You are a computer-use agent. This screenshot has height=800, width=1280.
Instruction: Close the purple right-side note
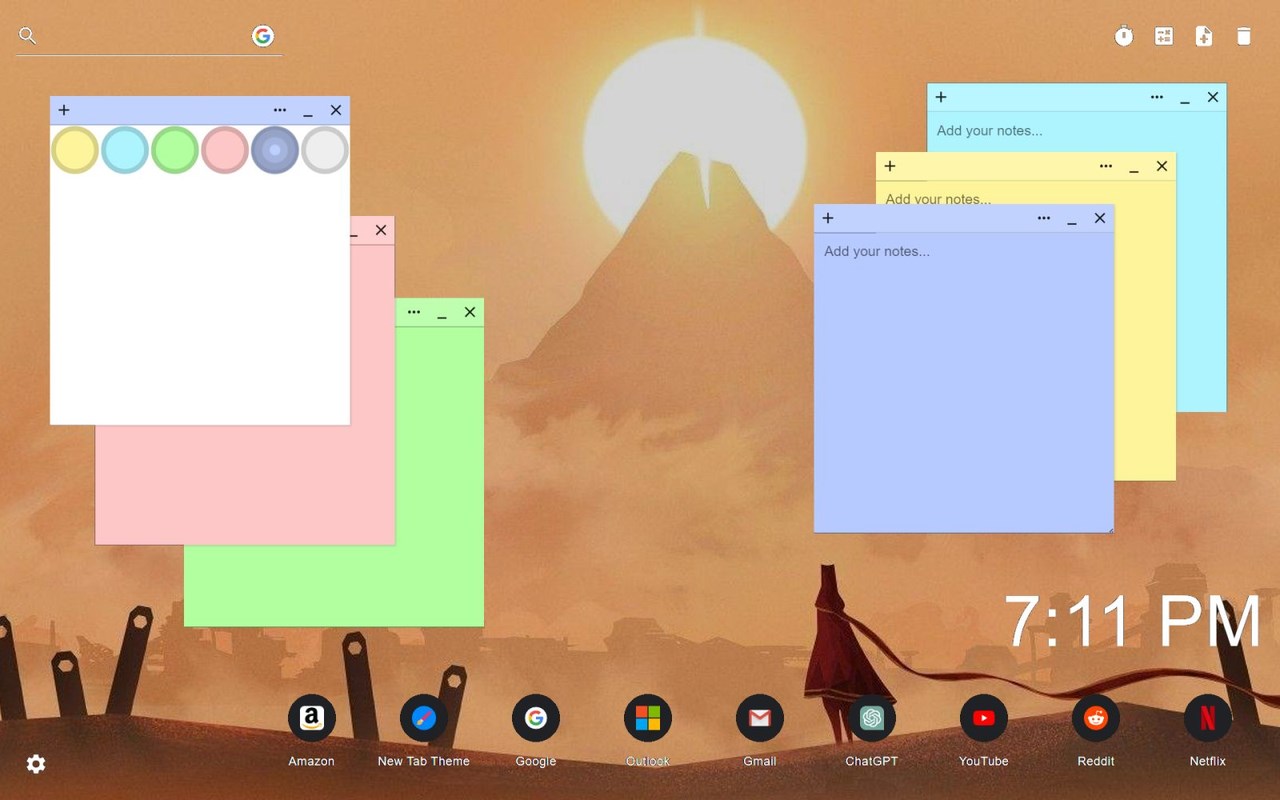click(x=1100, y=218)
